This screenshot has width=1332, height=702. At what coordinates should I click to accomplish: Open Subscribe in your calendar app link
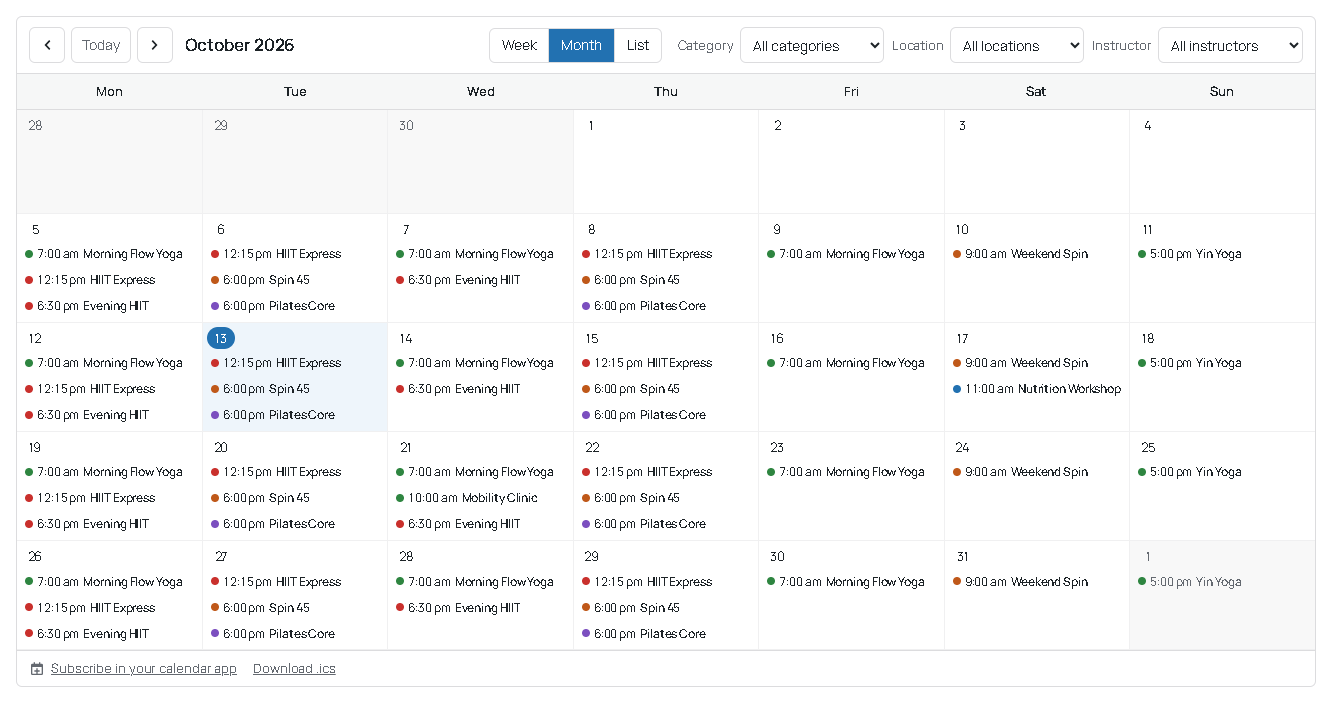(144, 669)
